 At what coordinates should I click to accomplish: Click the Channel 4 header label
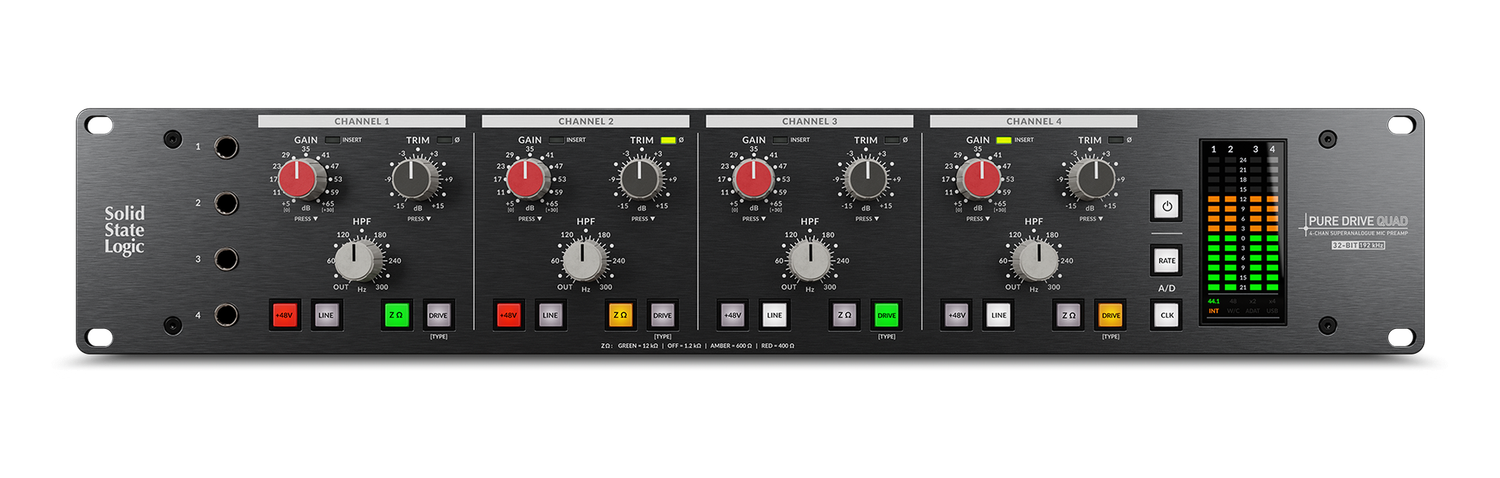1033,121
